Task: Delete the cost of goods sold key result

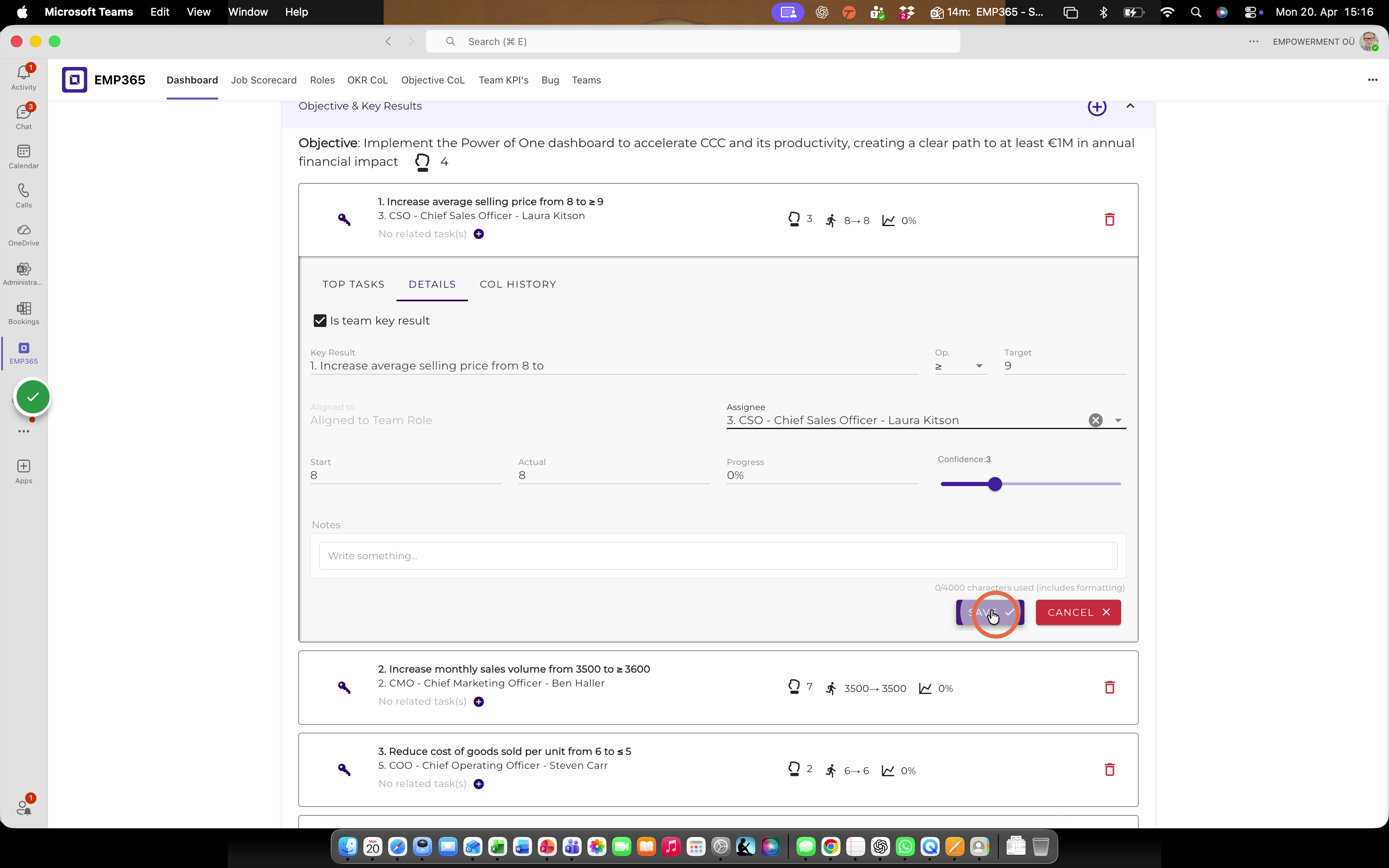Action: tap(1110, 769)
